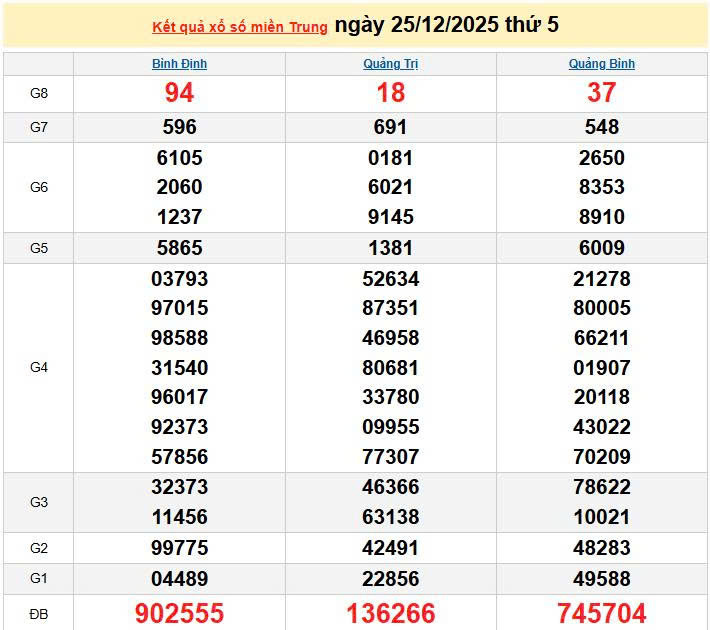Click the ĐB row label
This screenshot has width=710, height=630.
click(x=39, y=613)
